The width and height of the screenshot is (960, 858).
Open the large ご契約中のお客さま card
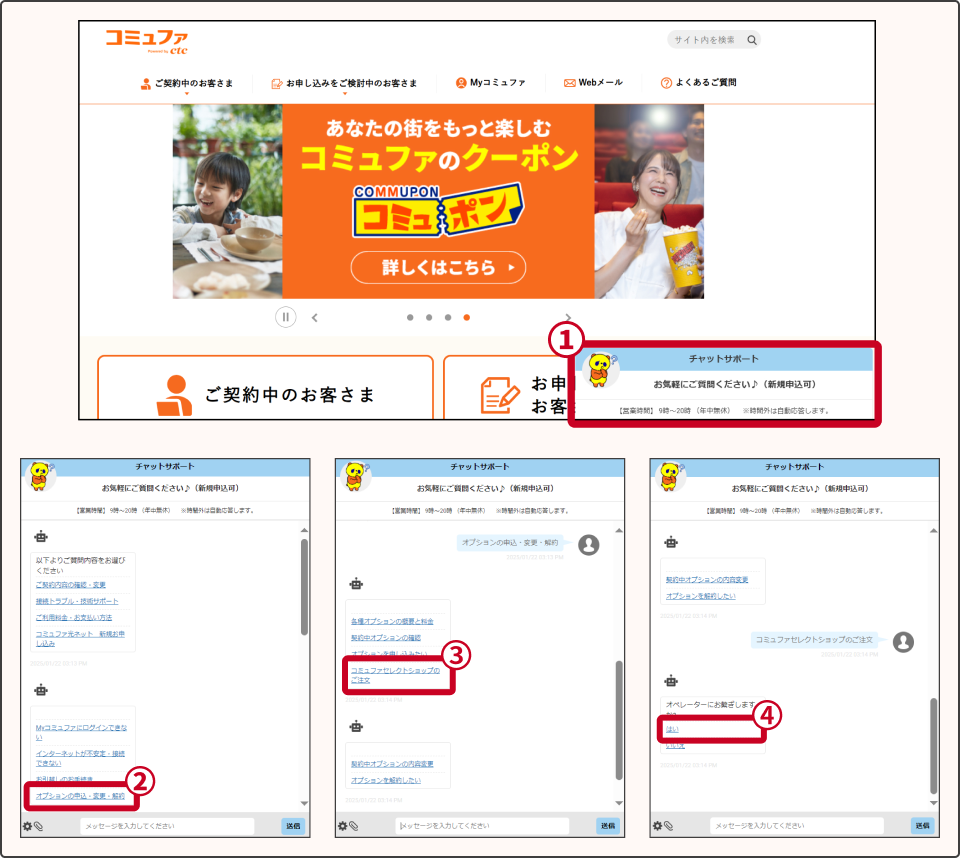265,388
